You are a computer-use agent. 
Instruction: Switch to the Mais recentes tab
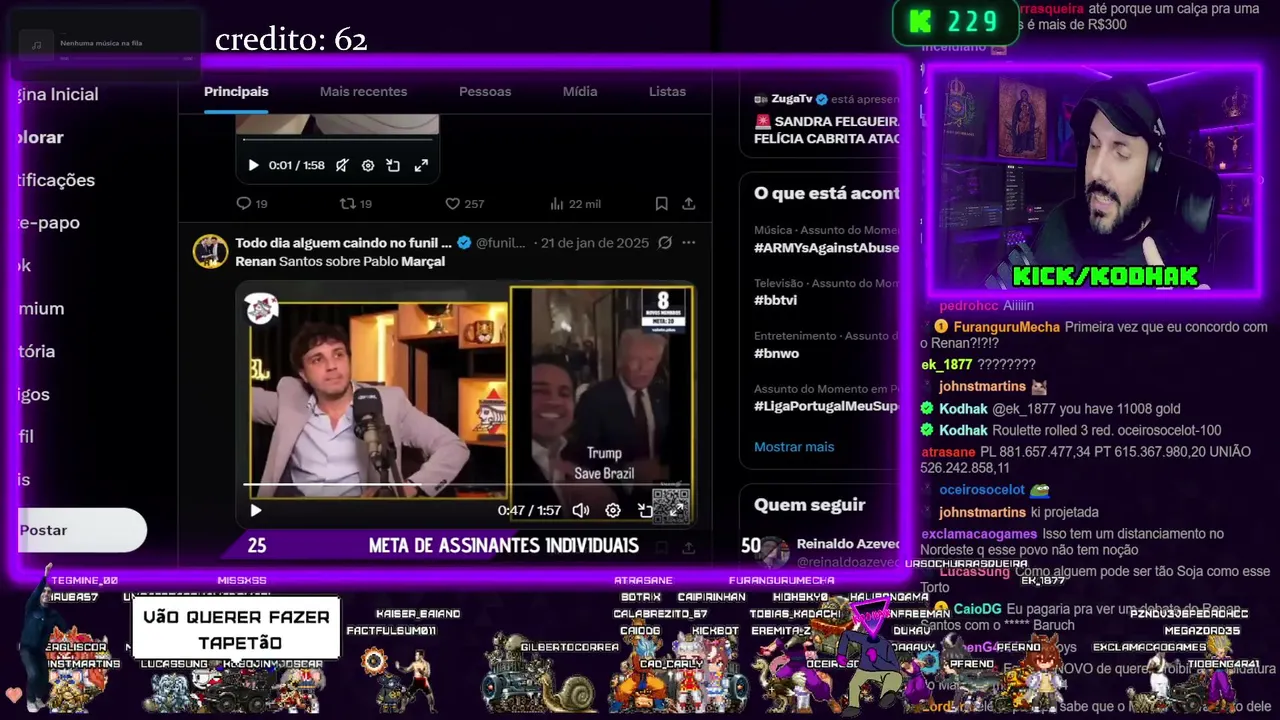363,91
